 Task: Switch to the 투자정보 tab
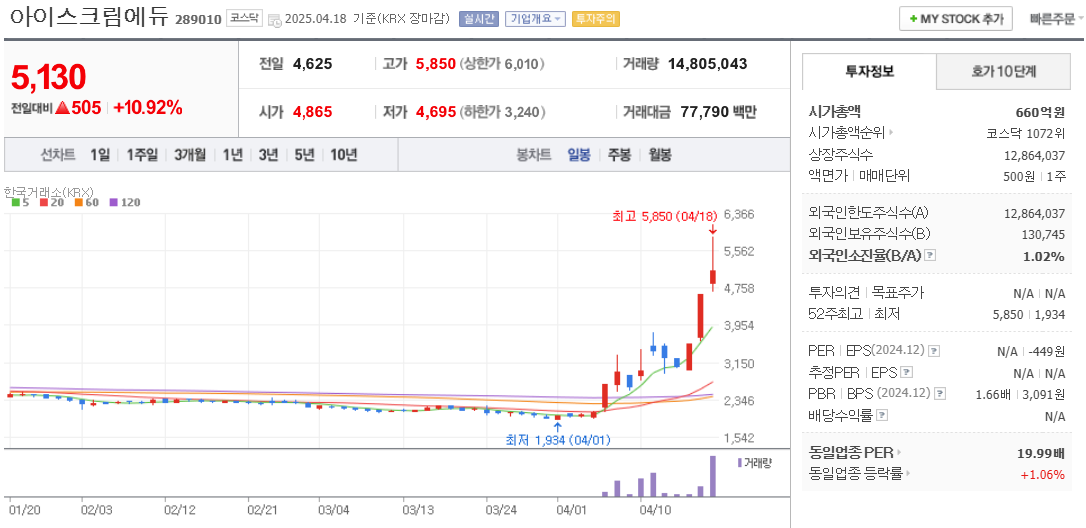(869, 70)
